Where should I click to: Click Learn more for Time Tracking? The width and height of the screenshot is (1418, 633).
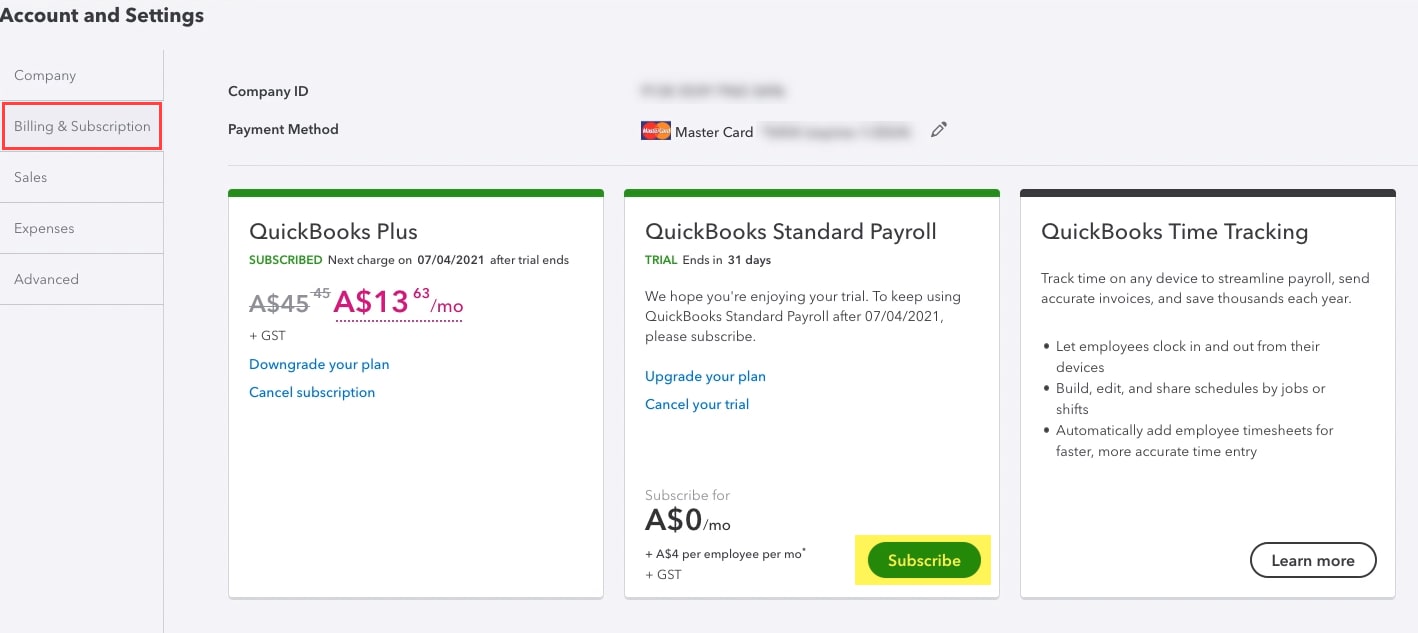click(1313, 560)
